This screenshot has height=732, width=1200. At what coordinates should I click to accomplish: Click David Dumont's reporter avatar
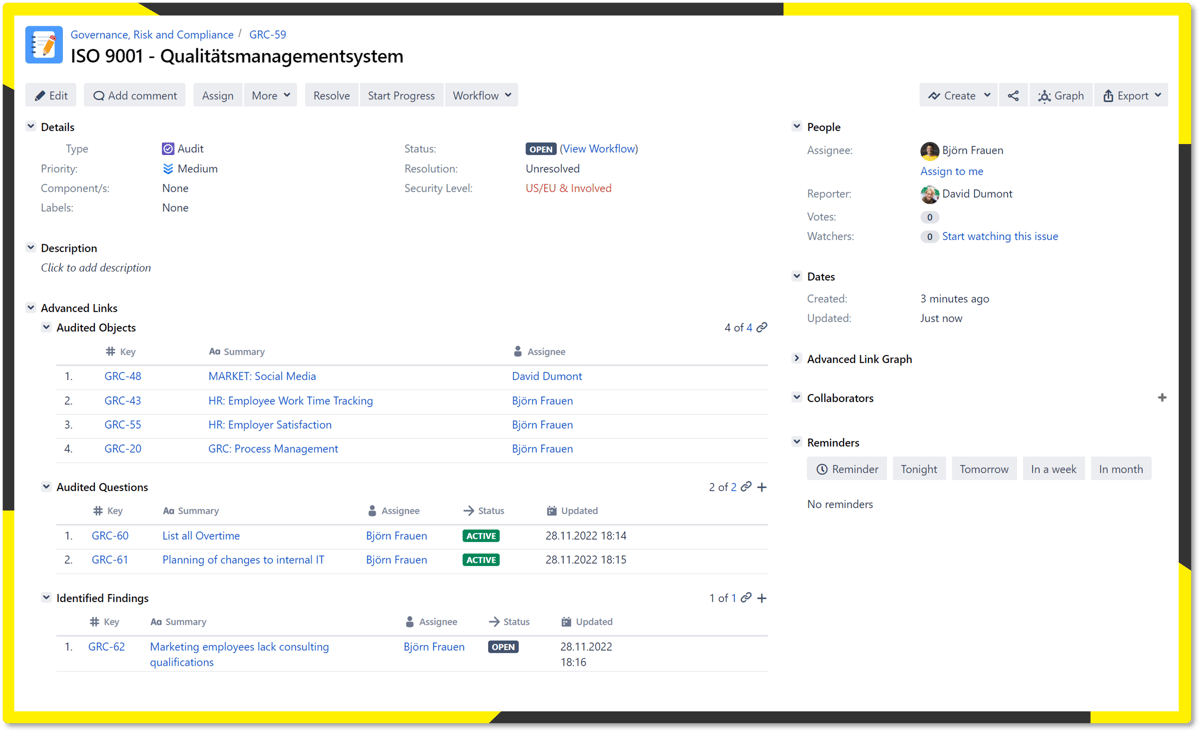click(929, 194)
